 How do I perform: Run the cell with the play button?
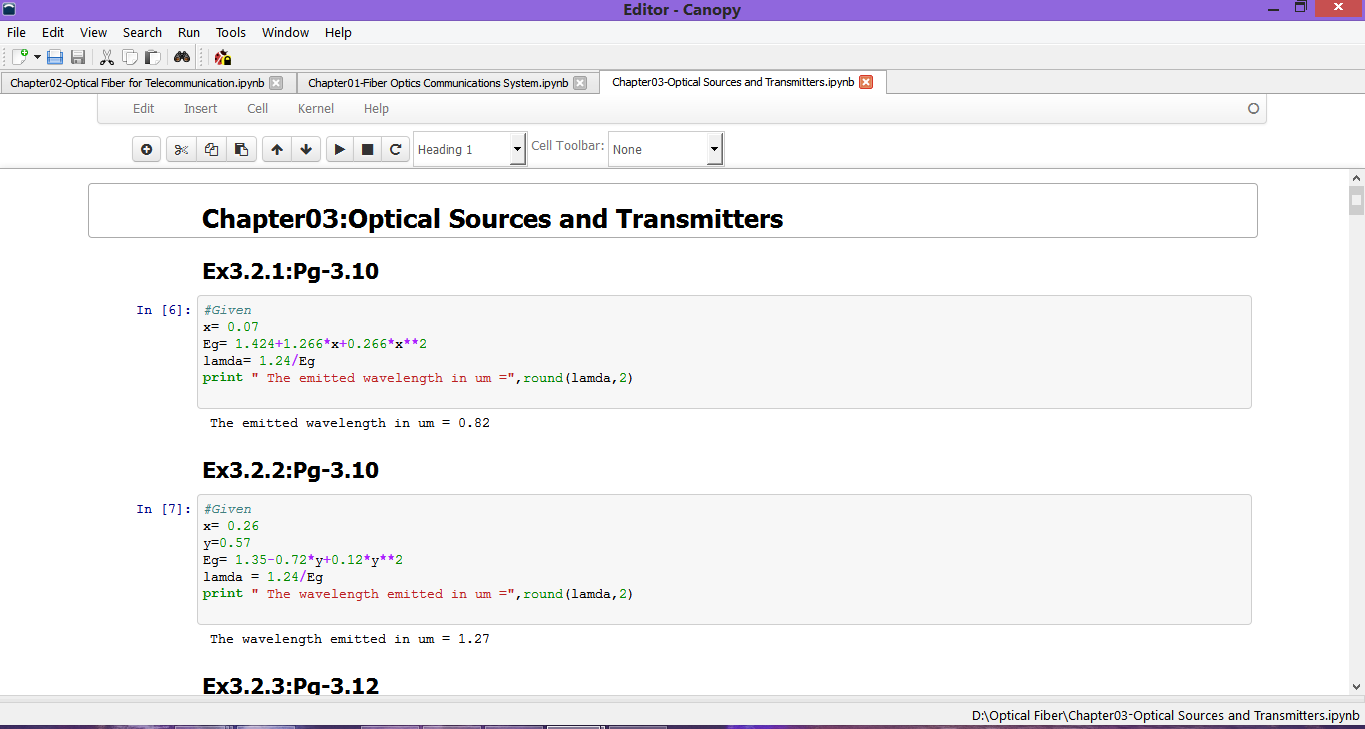340,150
